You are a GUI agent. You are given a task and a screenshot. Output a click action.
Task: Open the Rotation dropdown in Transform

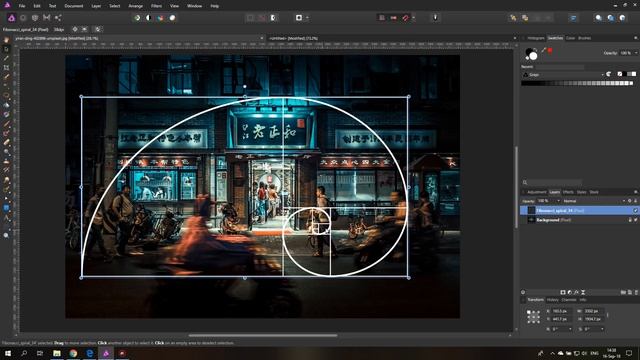tap(570, 329)
